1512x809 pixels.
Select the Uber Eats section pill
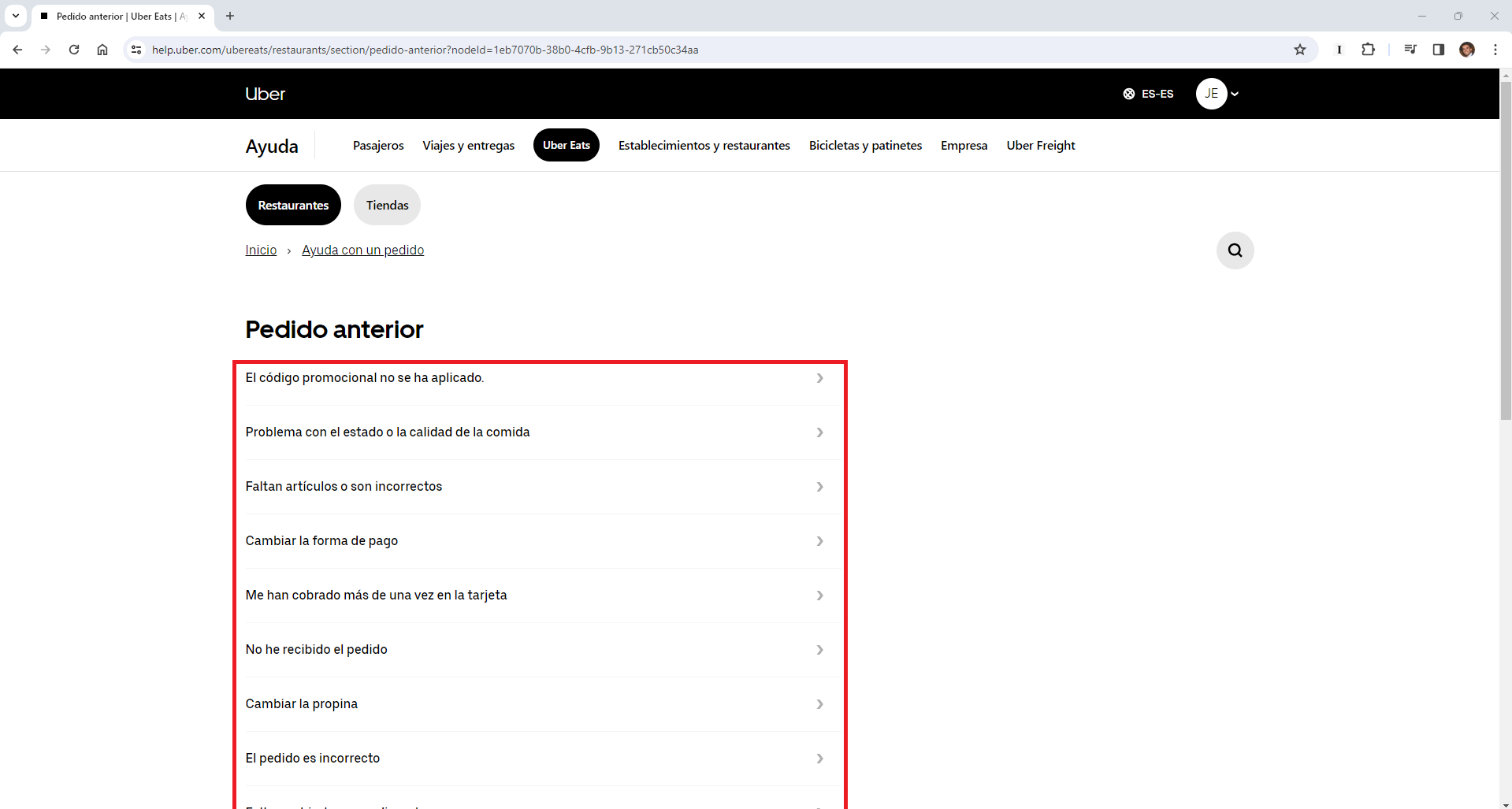click(567, 145)
